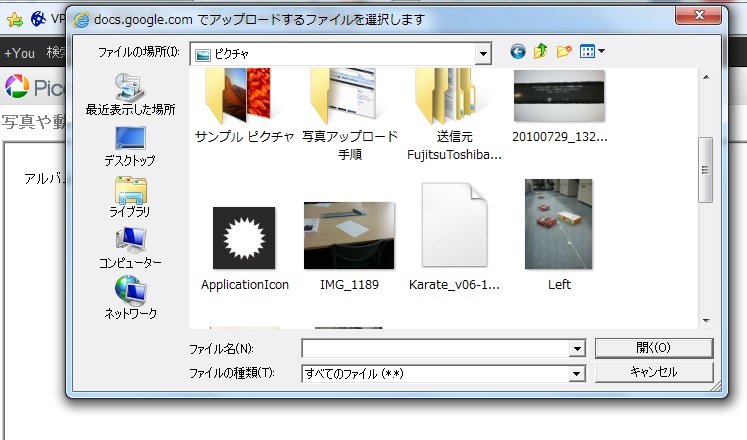Select the Left image thumbnail
This screenshot has height=440, width=747.
coord(559,226)
